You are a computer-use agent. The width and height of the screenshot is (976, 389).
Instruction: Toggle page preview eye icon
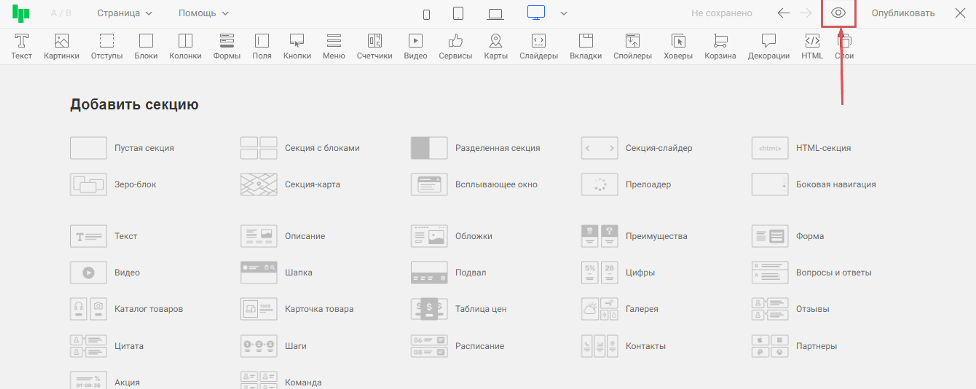point(838,13)
